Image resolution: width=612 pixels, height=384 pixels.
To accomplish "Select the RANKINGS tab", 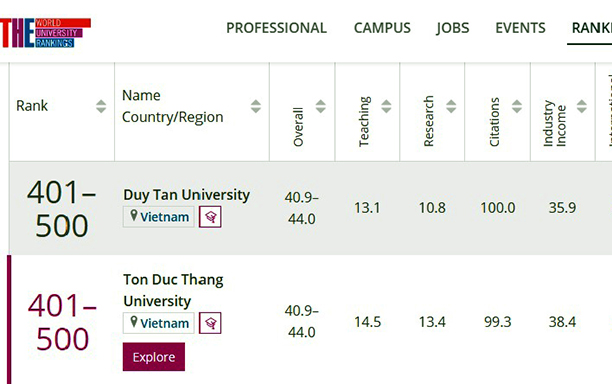I will click(591, 28).
